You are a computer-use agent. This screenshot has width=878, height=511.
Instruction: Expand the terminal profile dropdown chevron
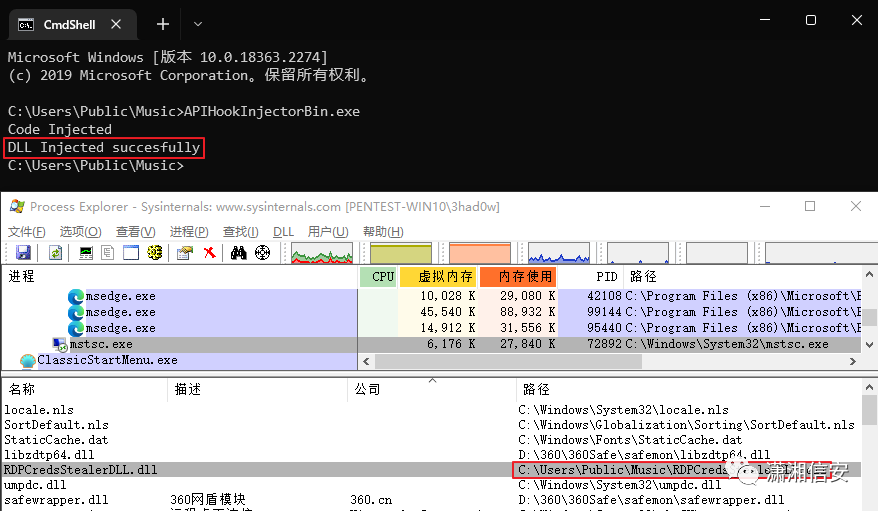pyautogui.click(x=198, y=24)
